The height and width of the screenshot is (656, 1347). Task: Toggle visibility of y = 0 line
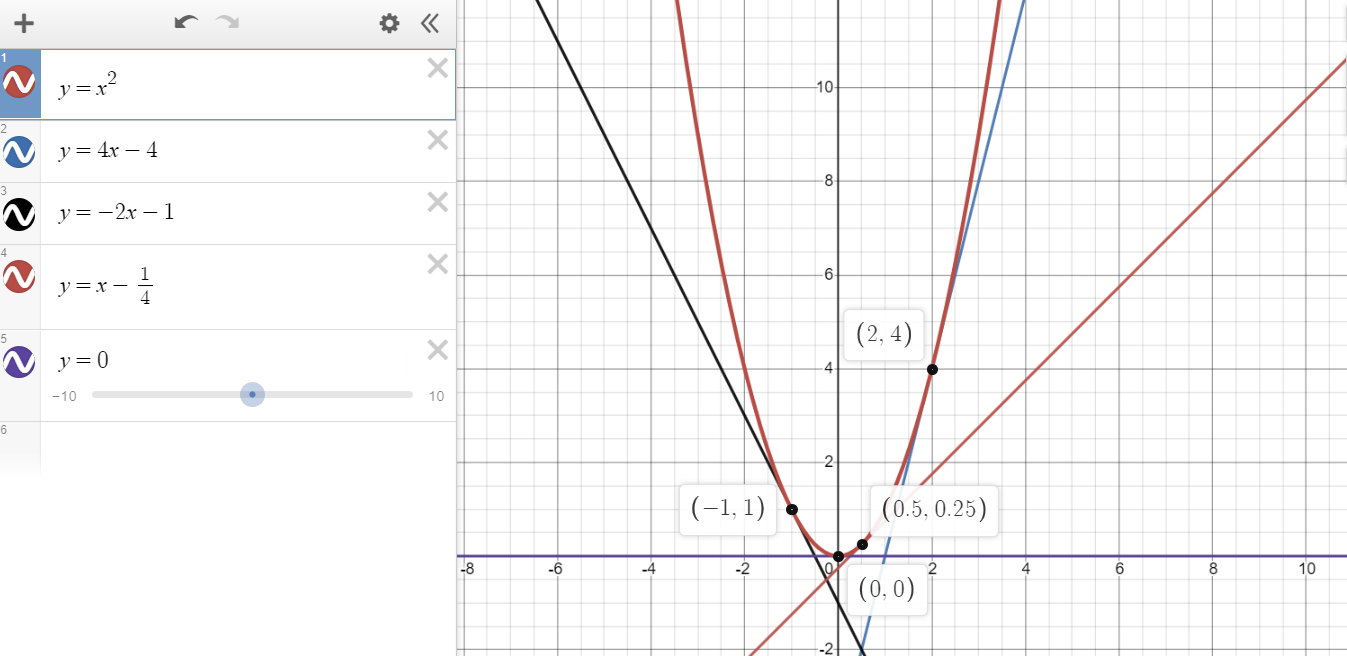[x=20, y=360]
